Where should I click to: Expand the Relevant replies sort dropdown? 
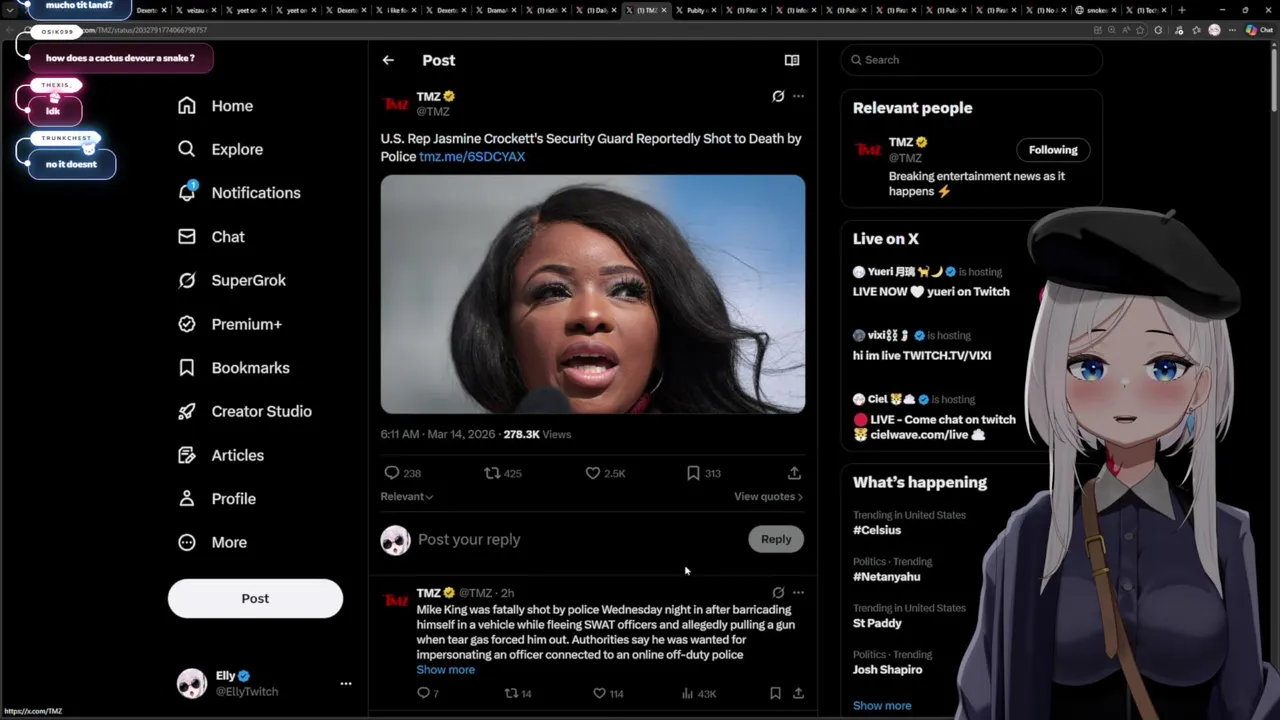407,497
